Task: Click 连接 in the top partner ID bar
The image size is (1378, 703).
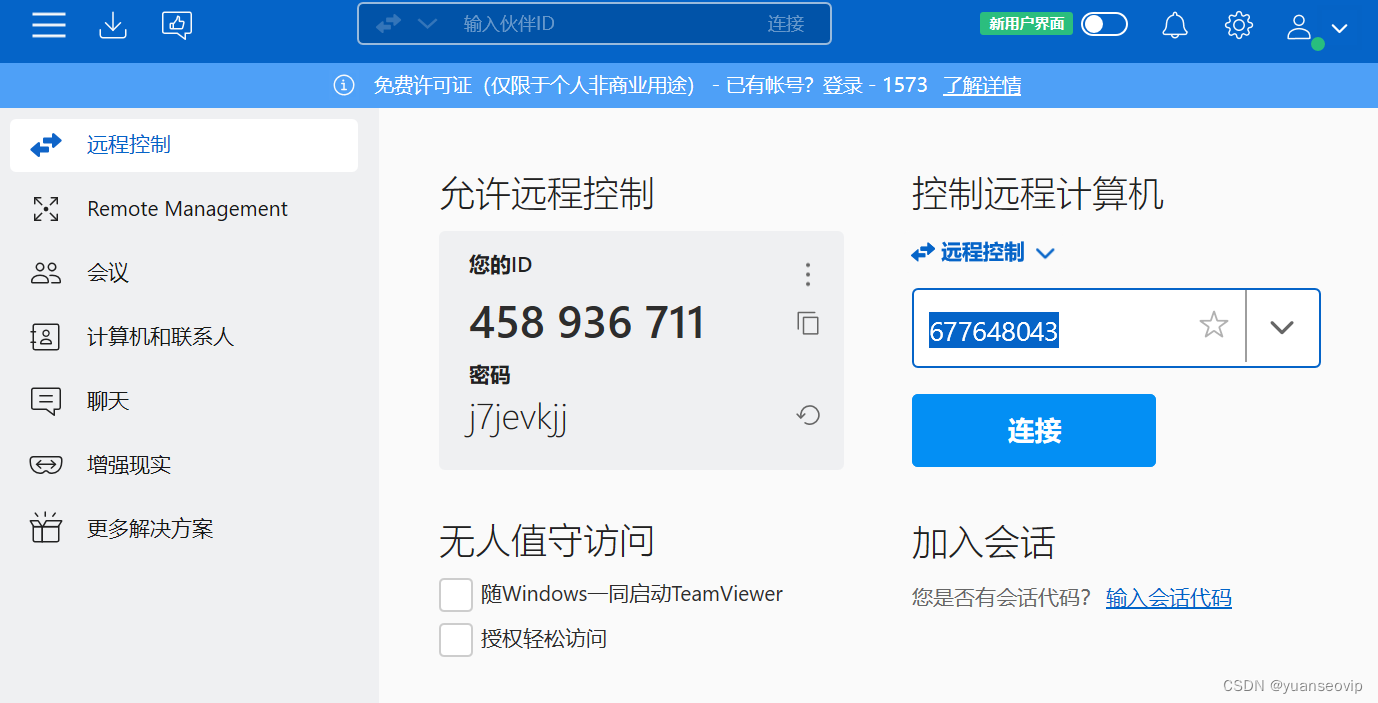Action: (x=786, y=24)
